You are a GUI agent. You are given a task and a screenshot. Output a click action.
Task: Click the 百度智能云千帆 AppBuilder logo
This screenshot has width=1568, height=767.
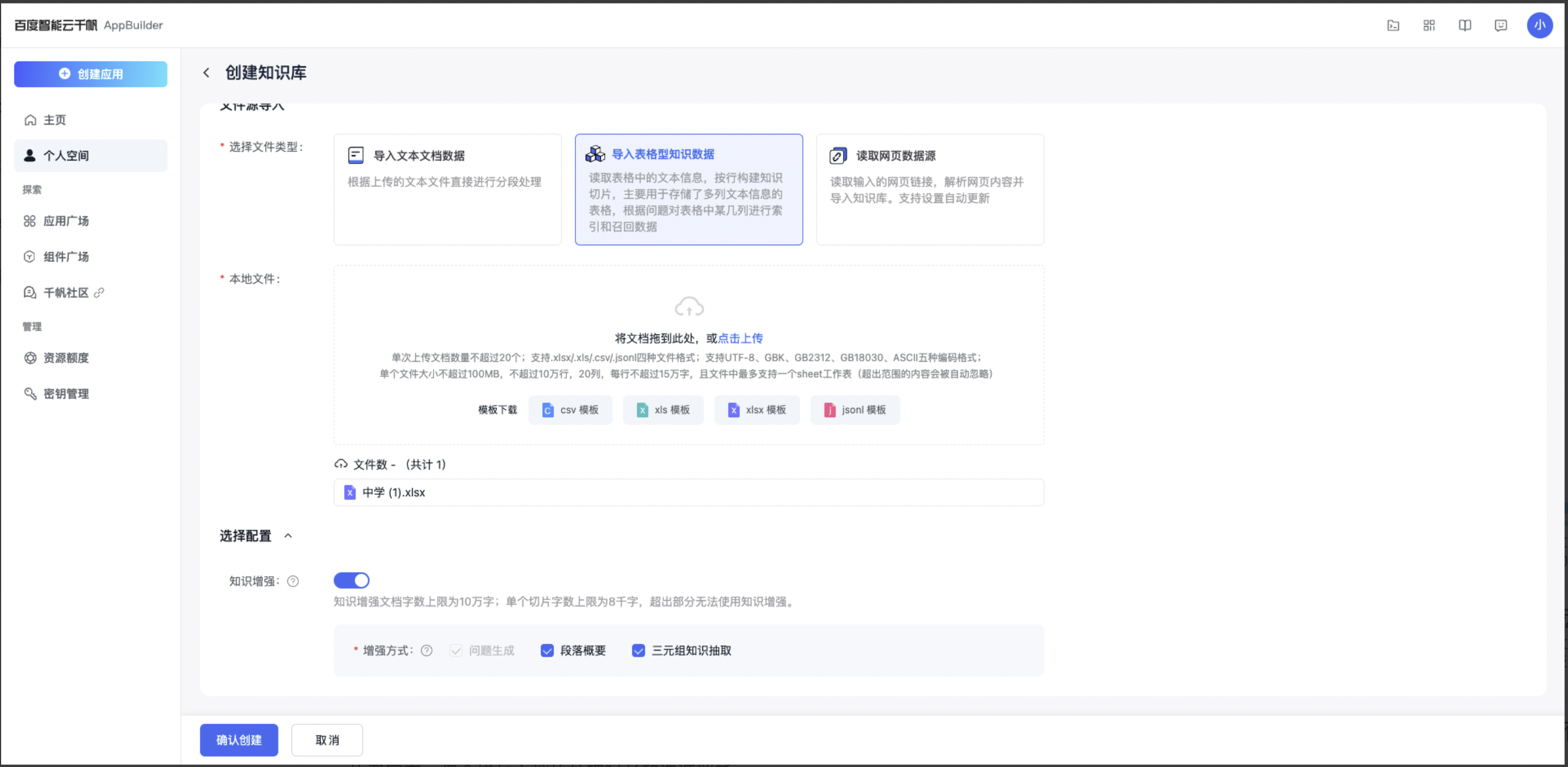89,25
